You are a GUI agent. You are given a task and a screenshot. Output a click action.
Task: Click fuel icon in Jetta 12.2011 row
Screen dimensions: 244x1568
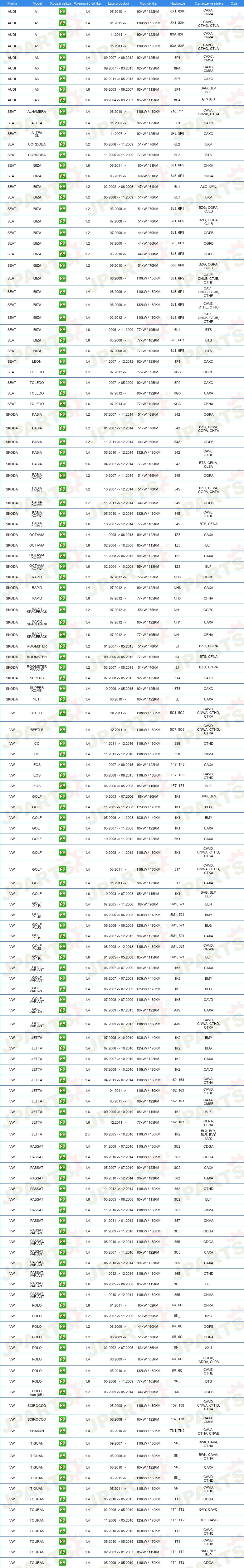[63, 1122]
